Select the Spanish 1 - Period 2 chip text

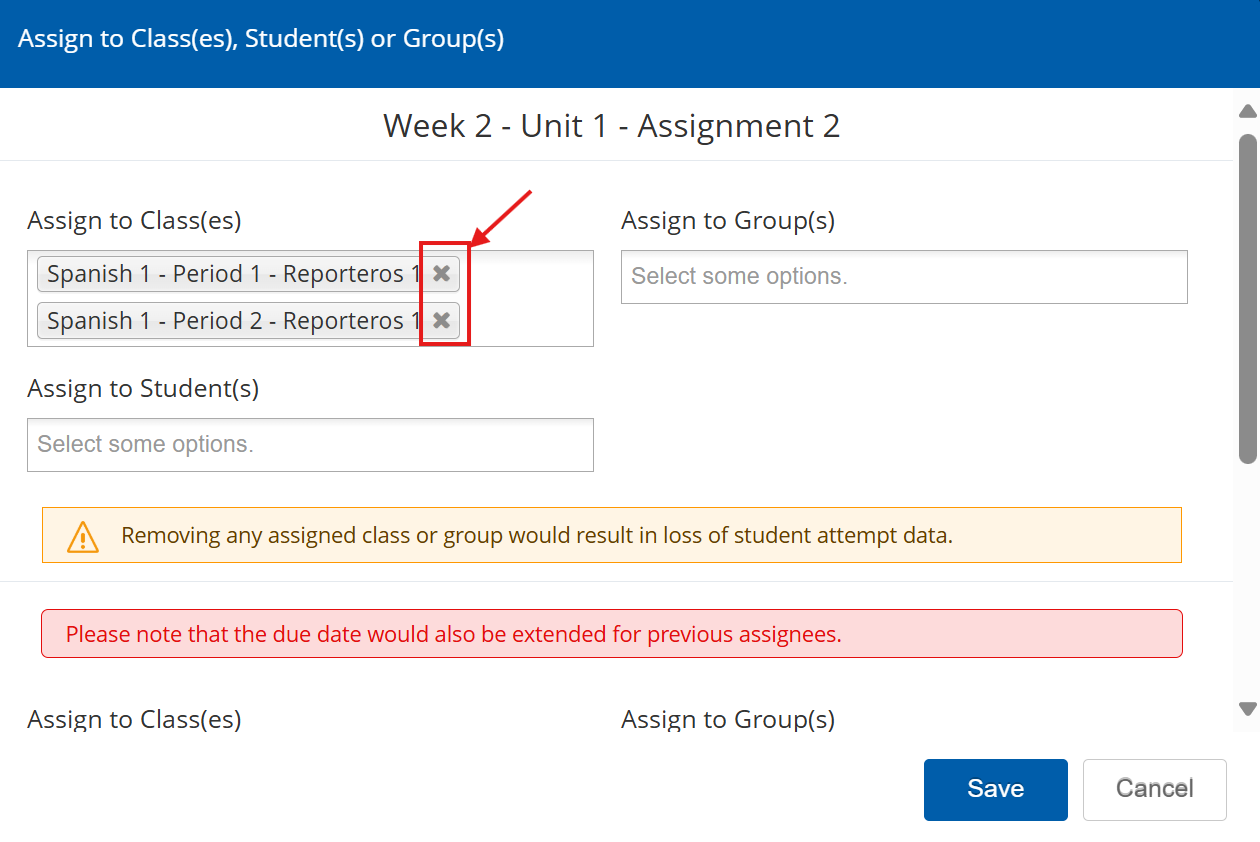pyautogui.click(x=233, y=321)
